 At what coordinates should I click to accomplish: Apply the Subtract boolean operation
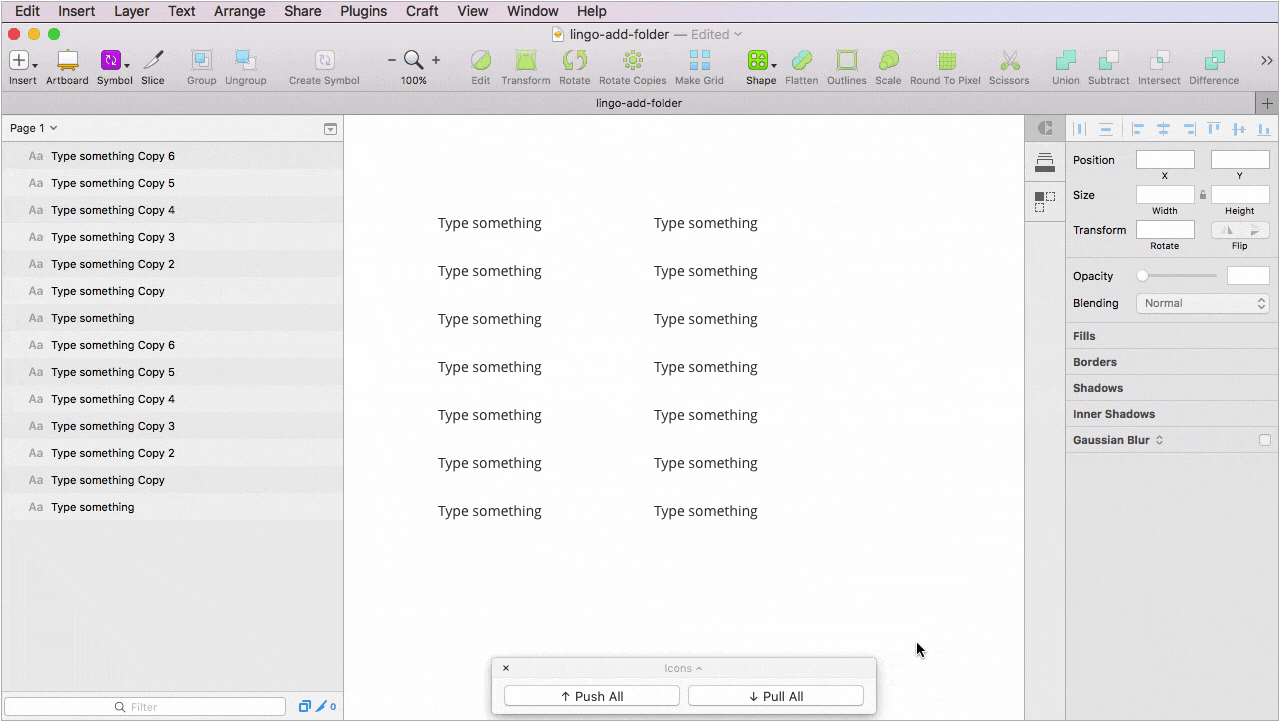(x=1109, y=60)
